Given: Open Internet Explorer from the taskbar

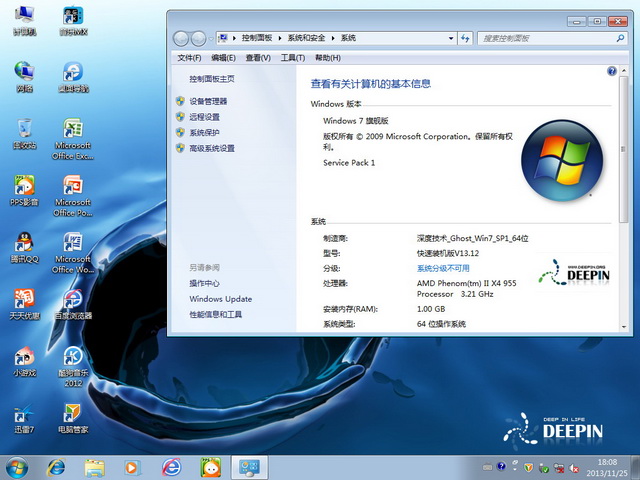Looking at the screenshot, I should [x=56, y=468].
